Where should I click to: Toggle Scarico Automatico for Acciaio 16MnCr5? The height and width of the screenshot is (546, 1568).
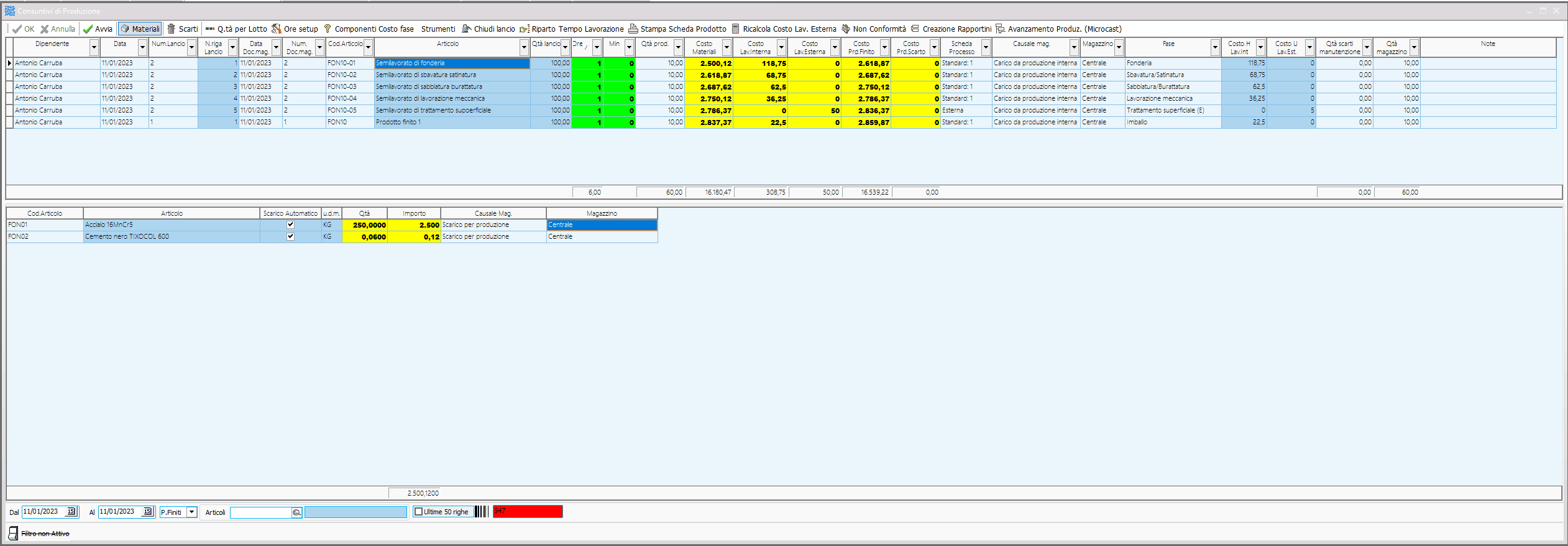point(290,224)
